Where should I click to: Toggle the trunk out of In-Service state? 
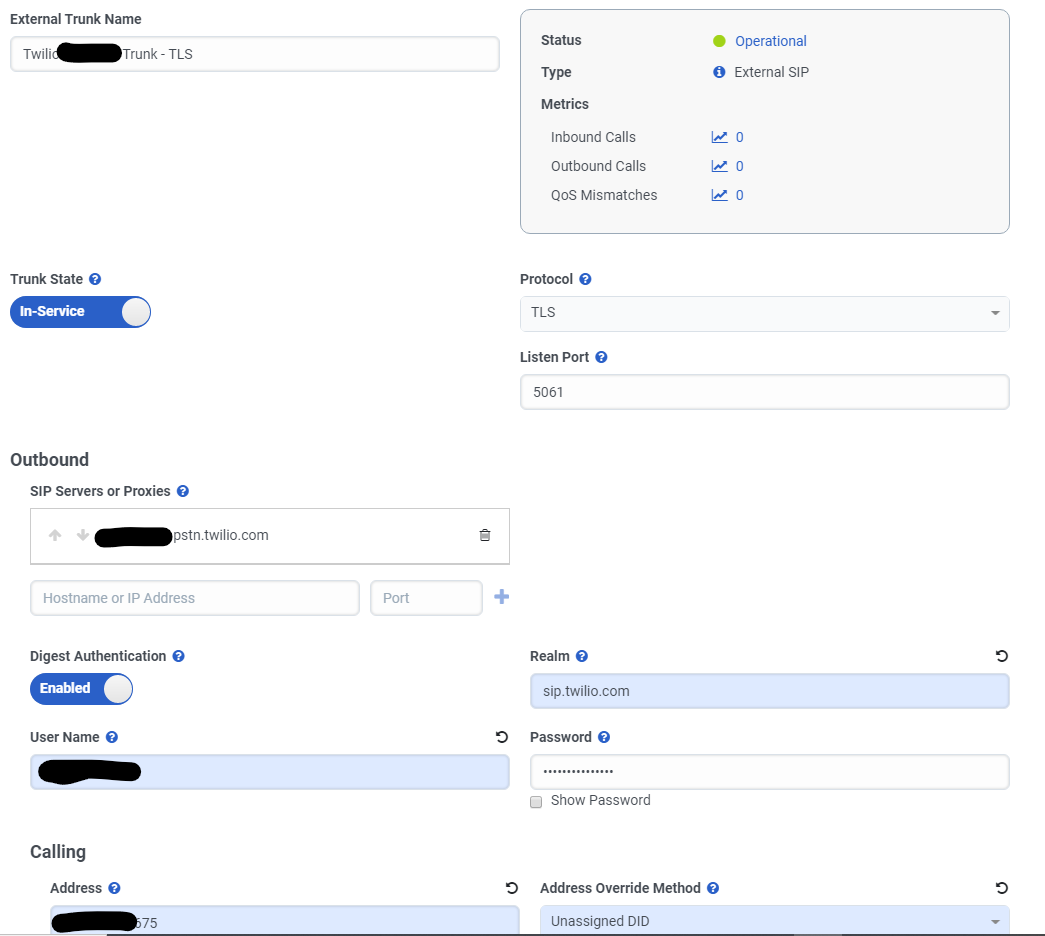coord(80,312)
